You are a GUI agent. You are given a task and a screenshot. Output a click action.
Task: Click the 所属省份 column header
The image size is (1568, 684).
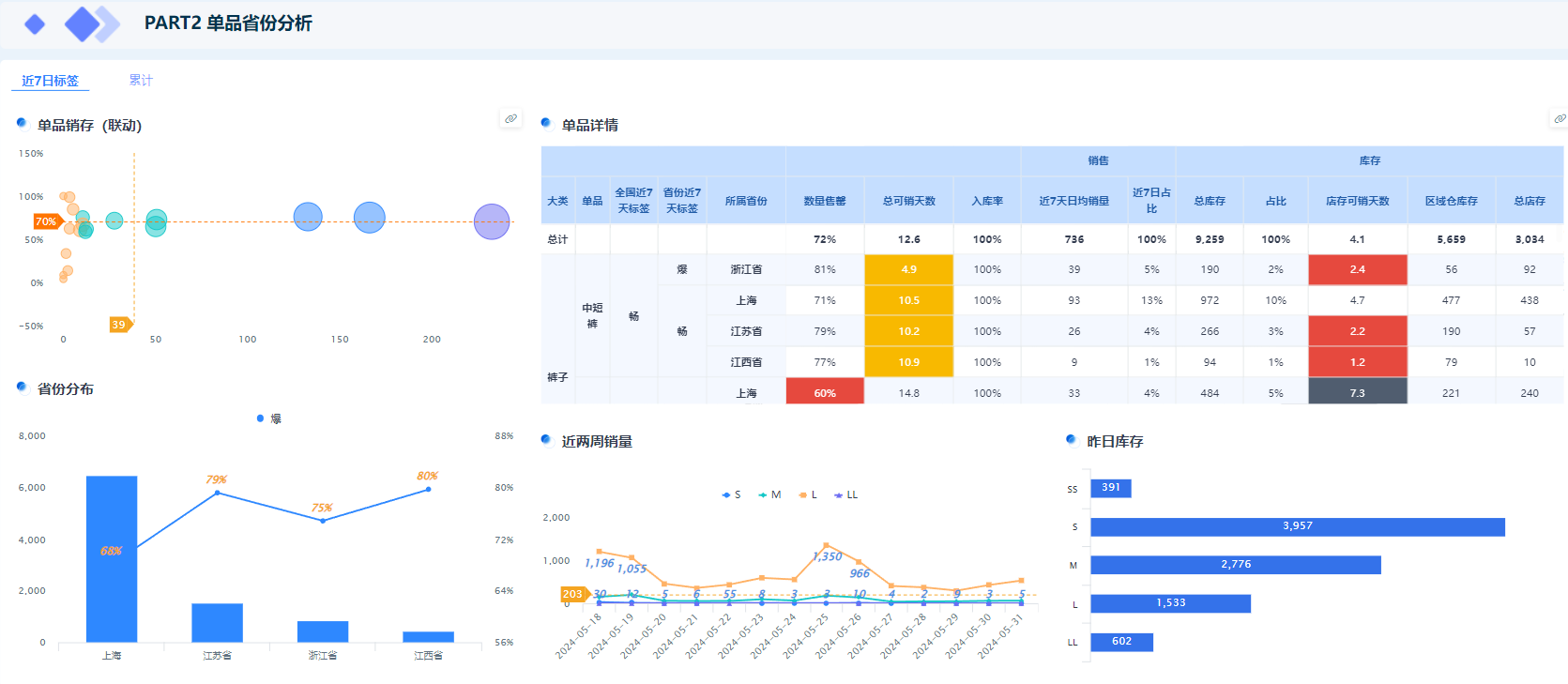(x=746, y=201)
